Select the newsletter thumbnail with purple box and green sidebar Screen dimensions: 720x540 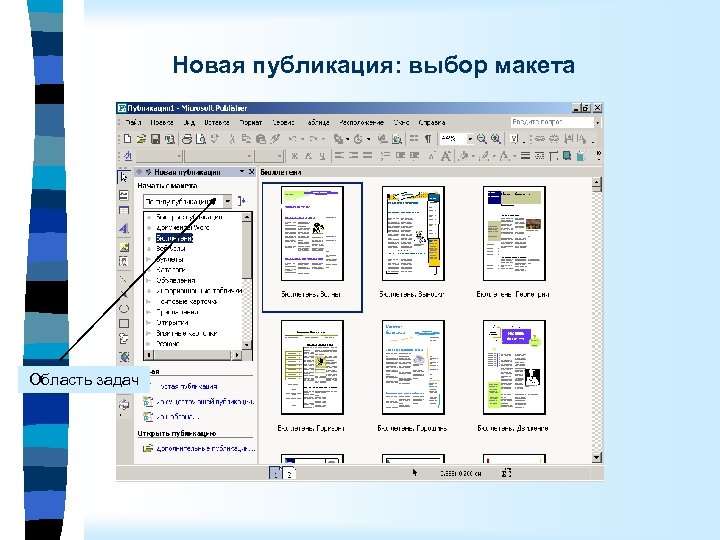click(x=514, y=367)
